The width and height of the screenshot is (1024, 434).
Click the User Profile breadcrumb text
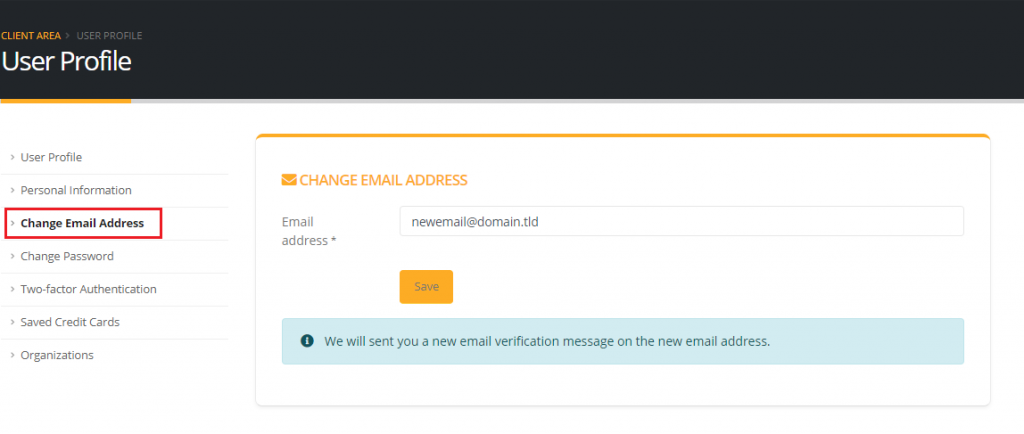(109, 36)
